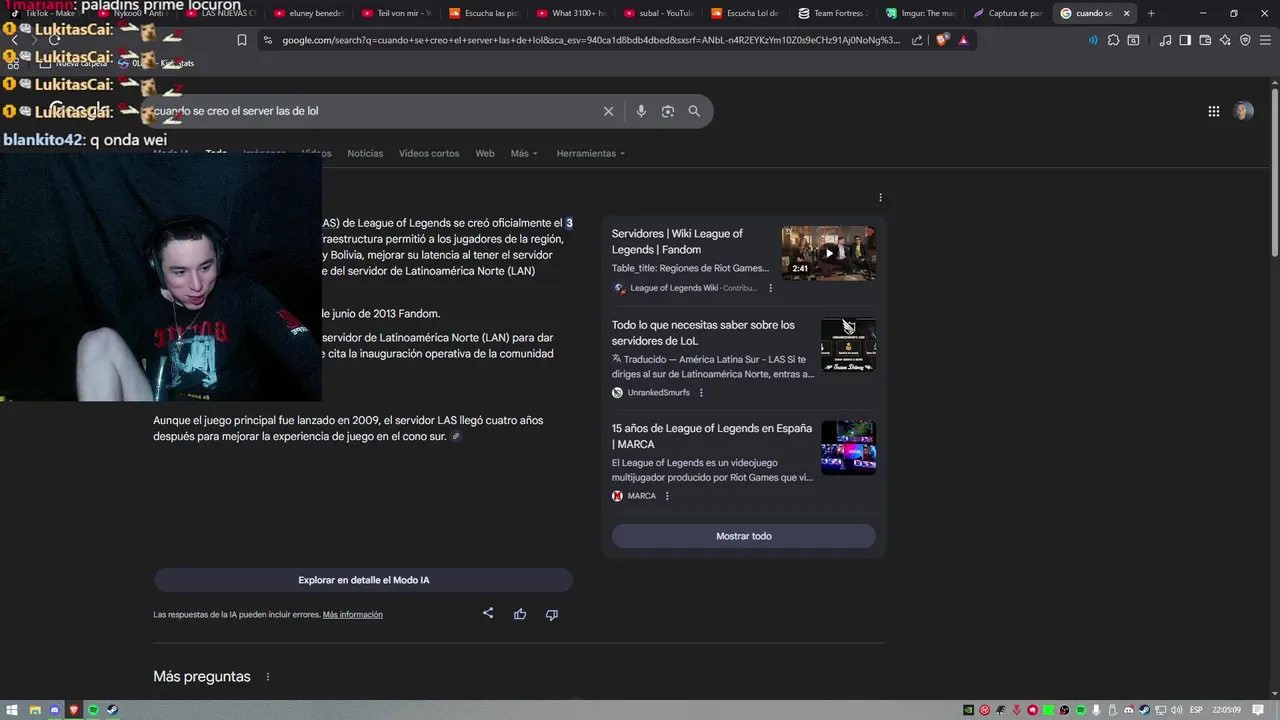The image size is (1280, 720).
Task: Open the Windows notification center
Action: click(1259, 710)
